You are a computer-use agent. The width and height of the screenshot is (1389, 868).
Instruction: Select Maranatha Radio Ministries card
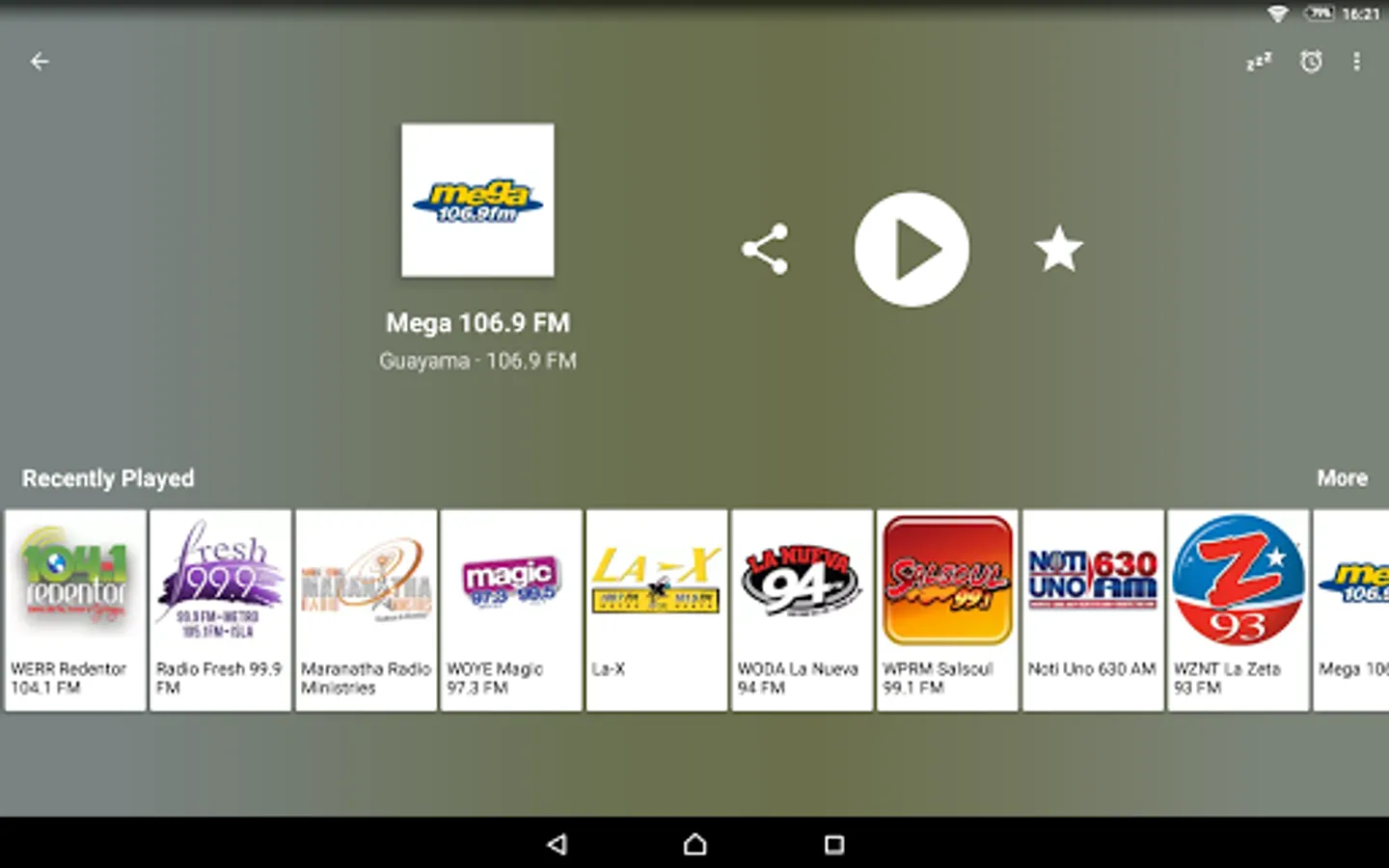click(367, 610)
